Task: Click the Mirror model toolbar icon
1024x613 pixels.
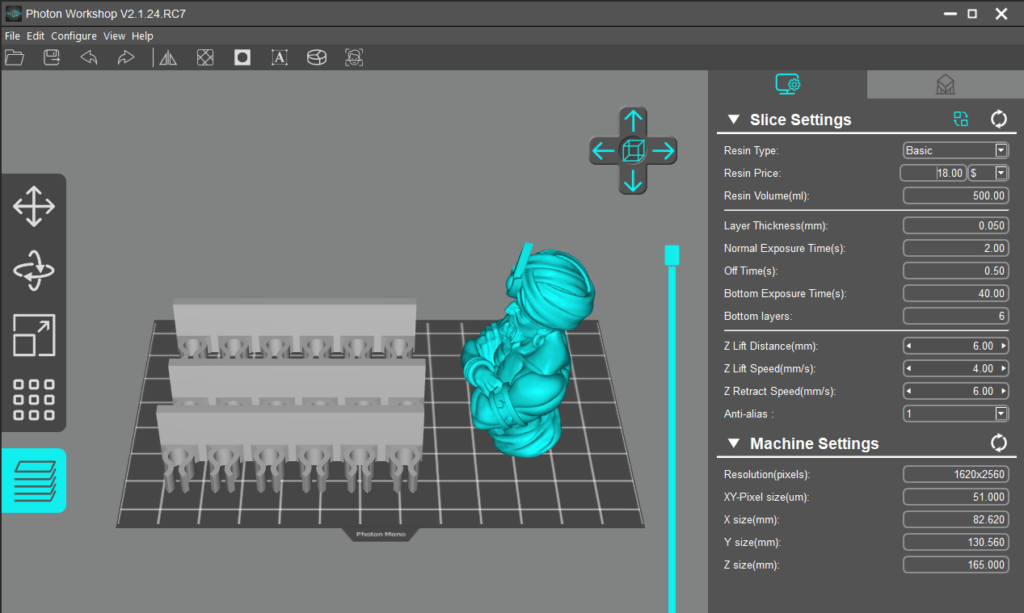Action: [168, 58]
